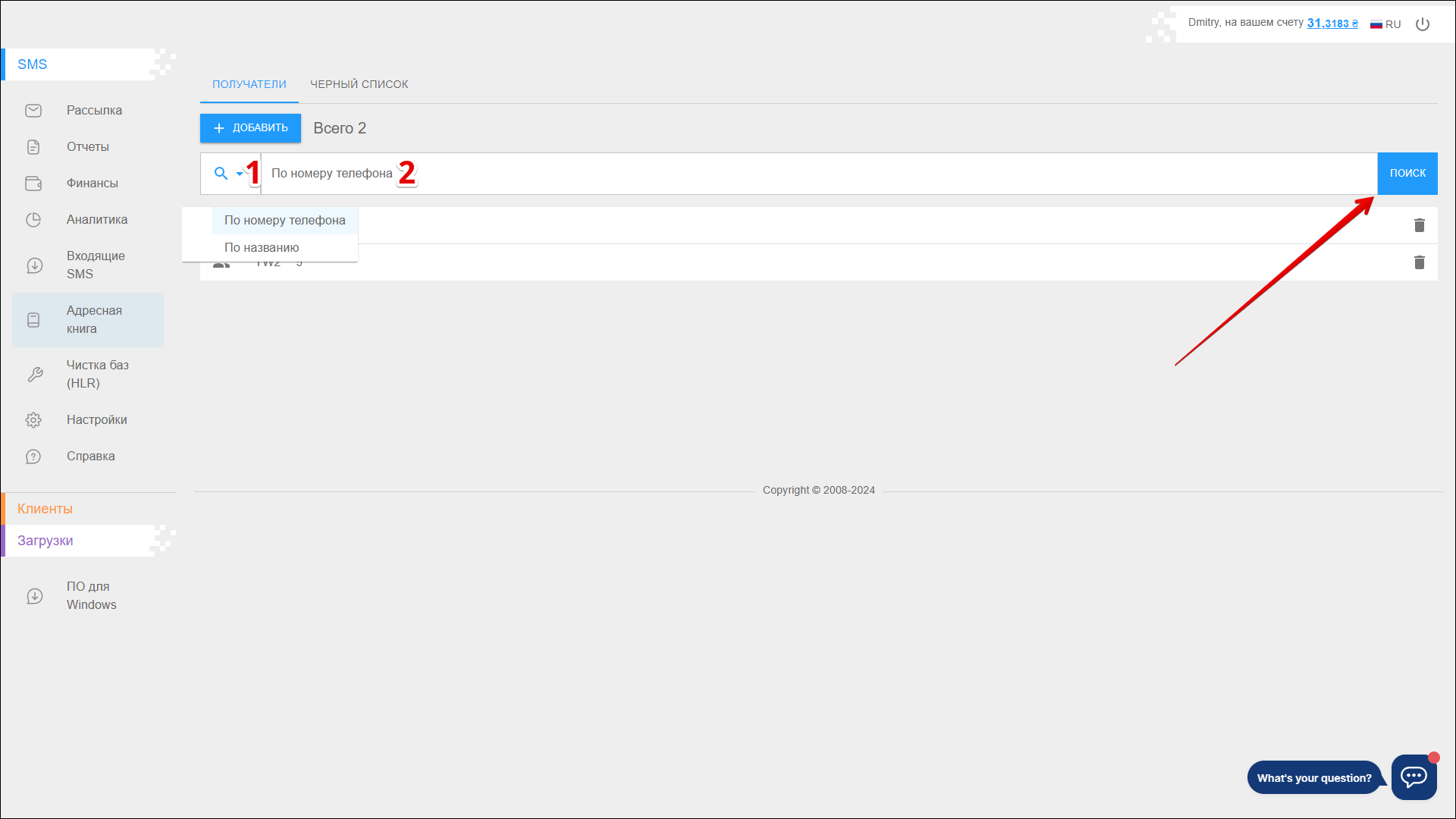Open the Клиенты section
Image resolution: width=1456 pixels, height=819 pixels.
point(45,509)
